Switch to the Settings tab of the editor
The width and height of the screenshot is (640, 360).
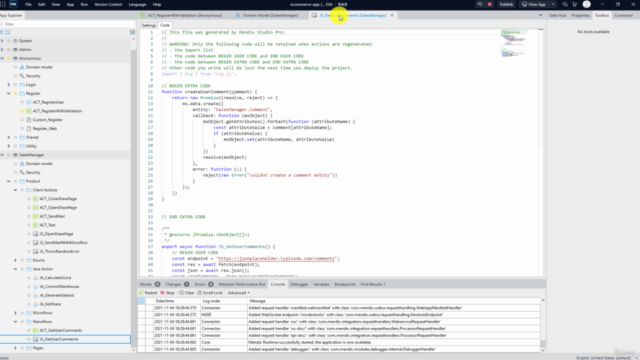click(149, 25)
